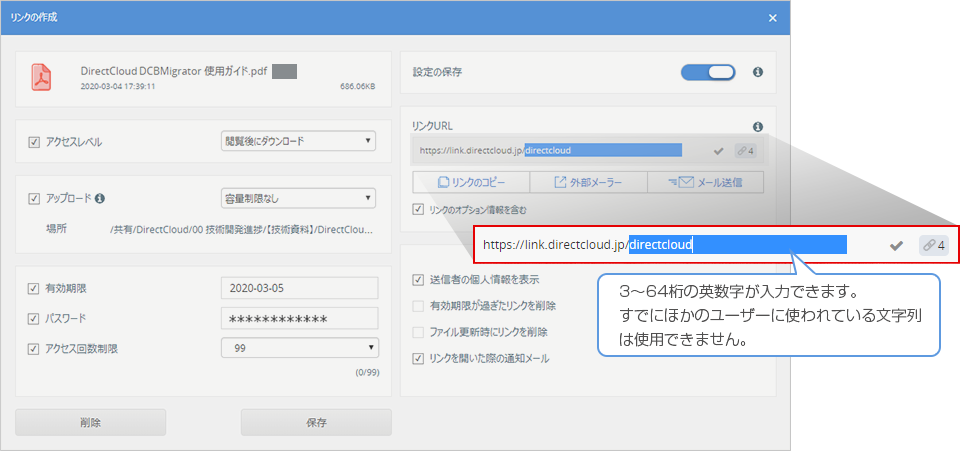Image resolution: width=960 pixels, height=451 pixels.
Task: Click the info icon beside リンクURL
Action: (x=757, y=127)
